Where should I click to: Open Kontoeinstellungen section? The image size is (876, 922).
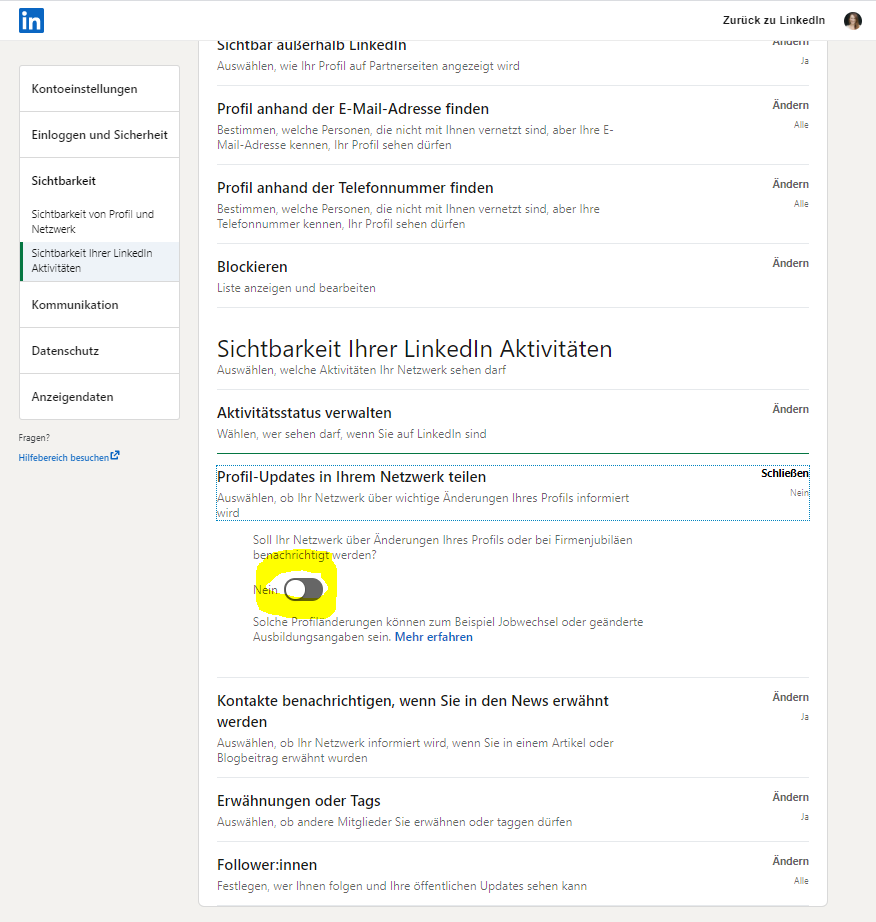pyautogui.click(x=99, y=89)
